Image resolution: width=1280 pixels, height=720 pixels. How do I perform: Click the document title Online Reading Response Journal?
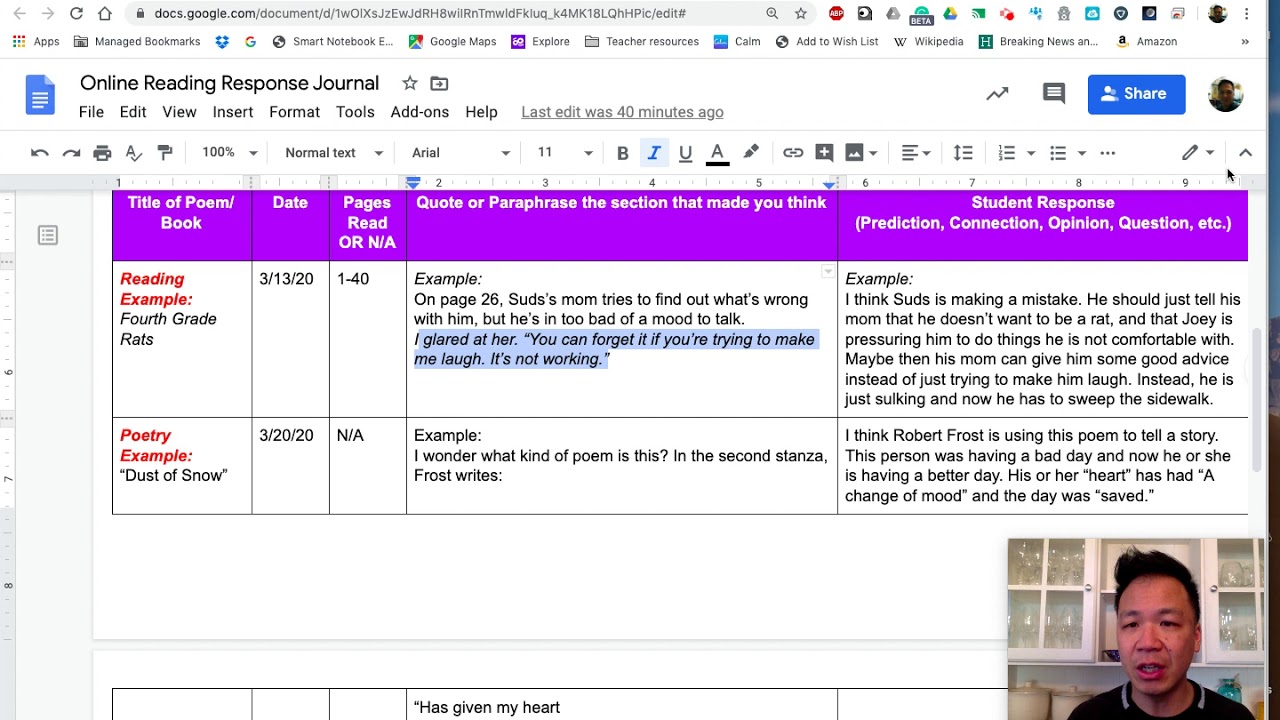229,83
